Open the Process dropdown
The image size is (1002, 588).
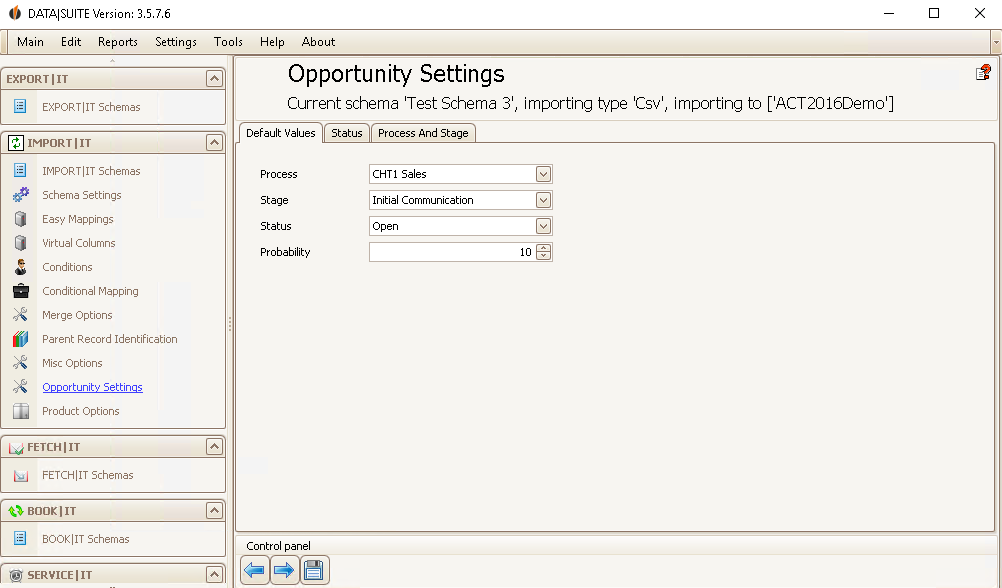click(x=543, y=174)
